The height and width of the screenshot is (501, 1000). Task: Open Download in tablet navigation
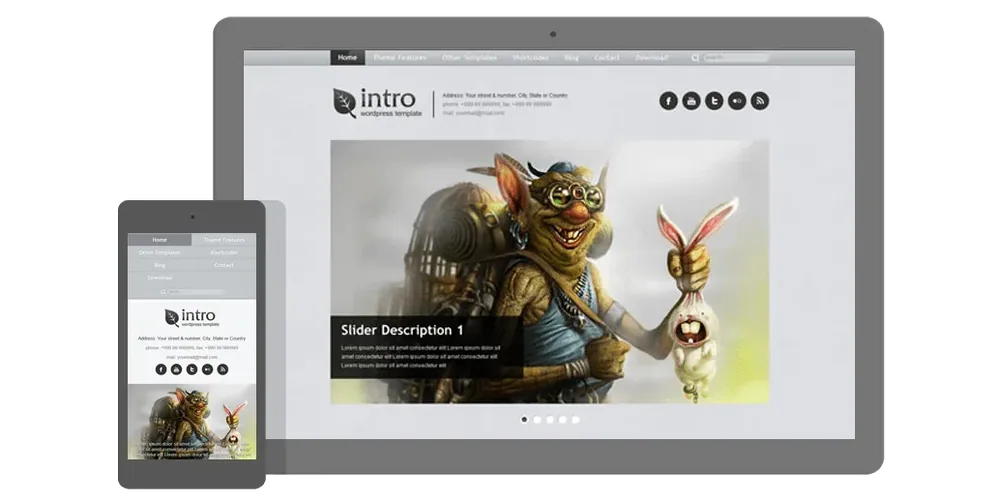pos(651,57)
